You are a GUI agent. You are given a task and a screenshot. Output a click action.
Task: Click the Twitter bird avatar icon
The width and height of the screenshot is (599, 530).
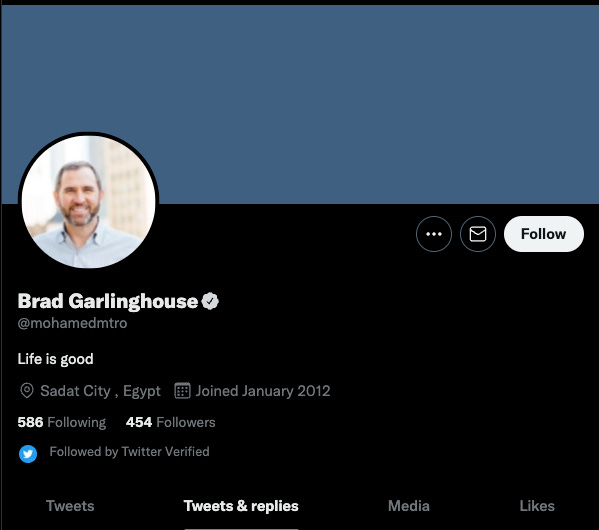[x=28, y=454]
